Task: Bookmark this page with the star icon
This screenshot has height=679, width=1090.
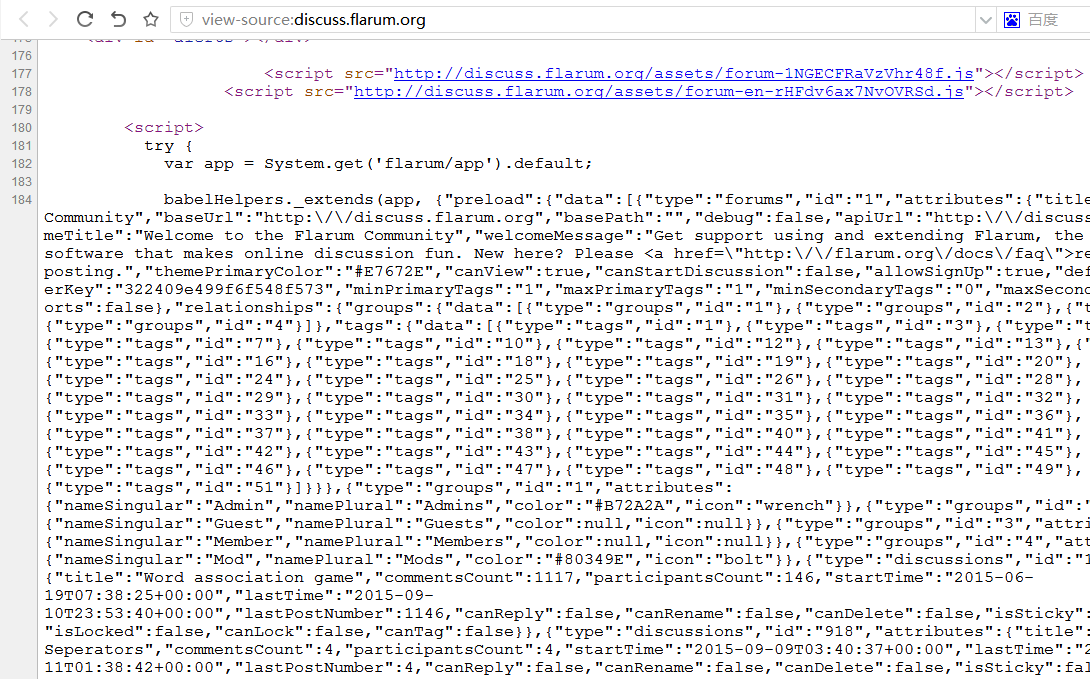Action: (x=151, y=19)
